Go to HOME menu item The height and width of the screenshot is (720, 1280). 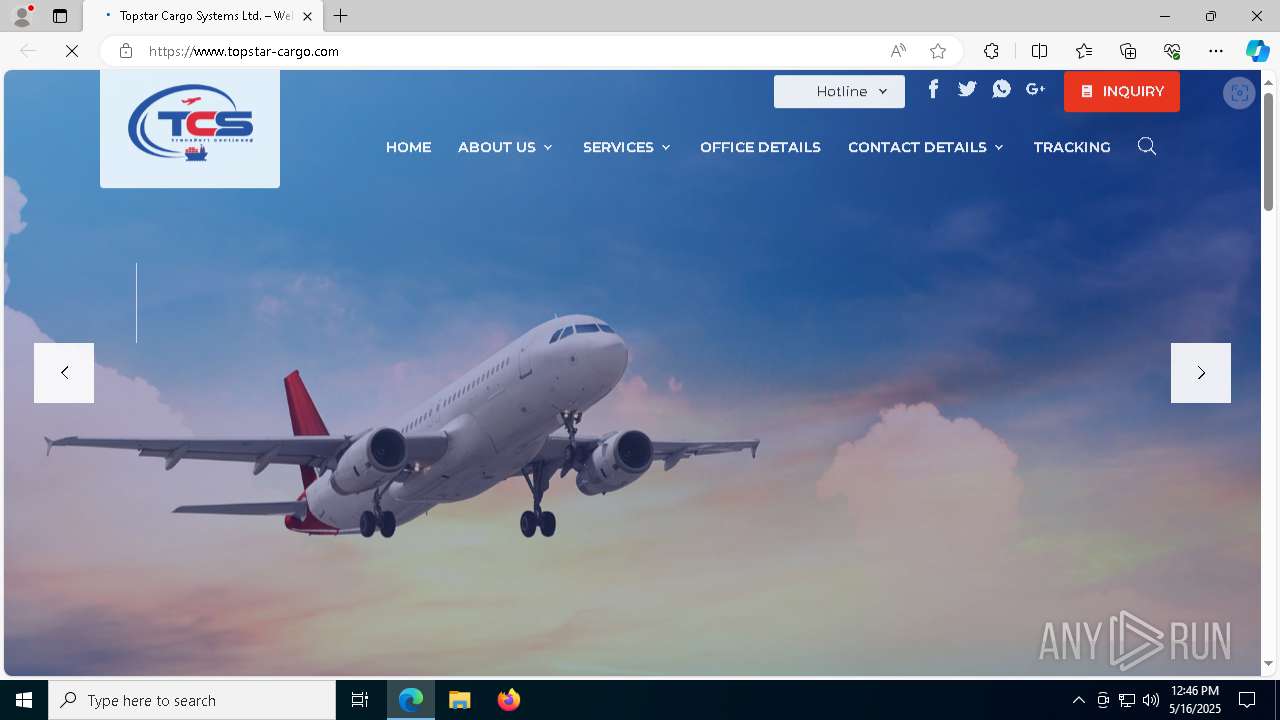[x=408, y=147]
